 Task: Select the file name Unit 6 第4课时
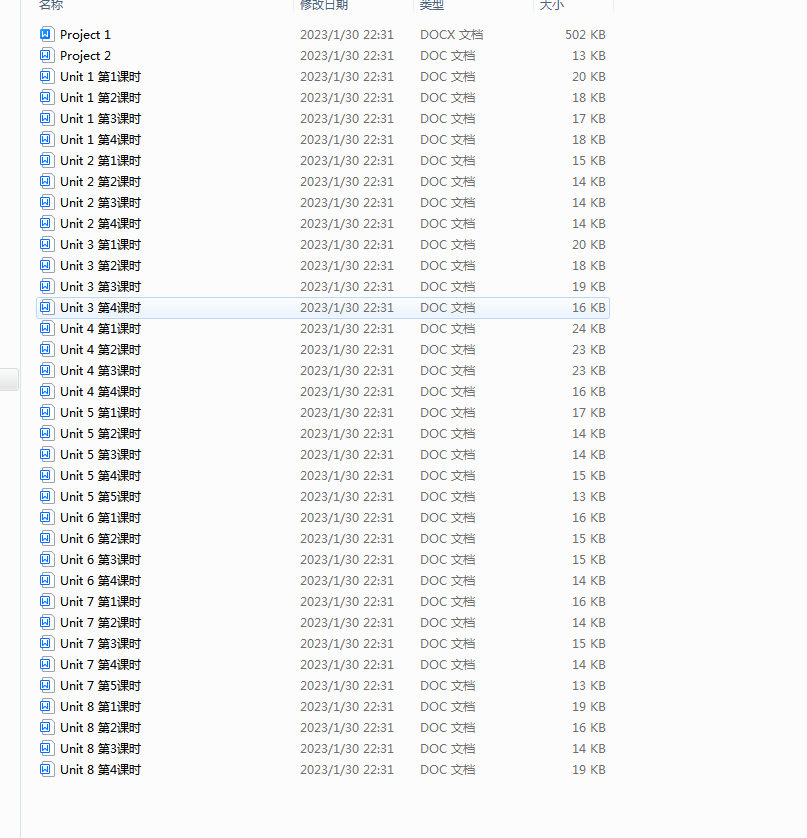pyautogui.click(x=100, y=580)
